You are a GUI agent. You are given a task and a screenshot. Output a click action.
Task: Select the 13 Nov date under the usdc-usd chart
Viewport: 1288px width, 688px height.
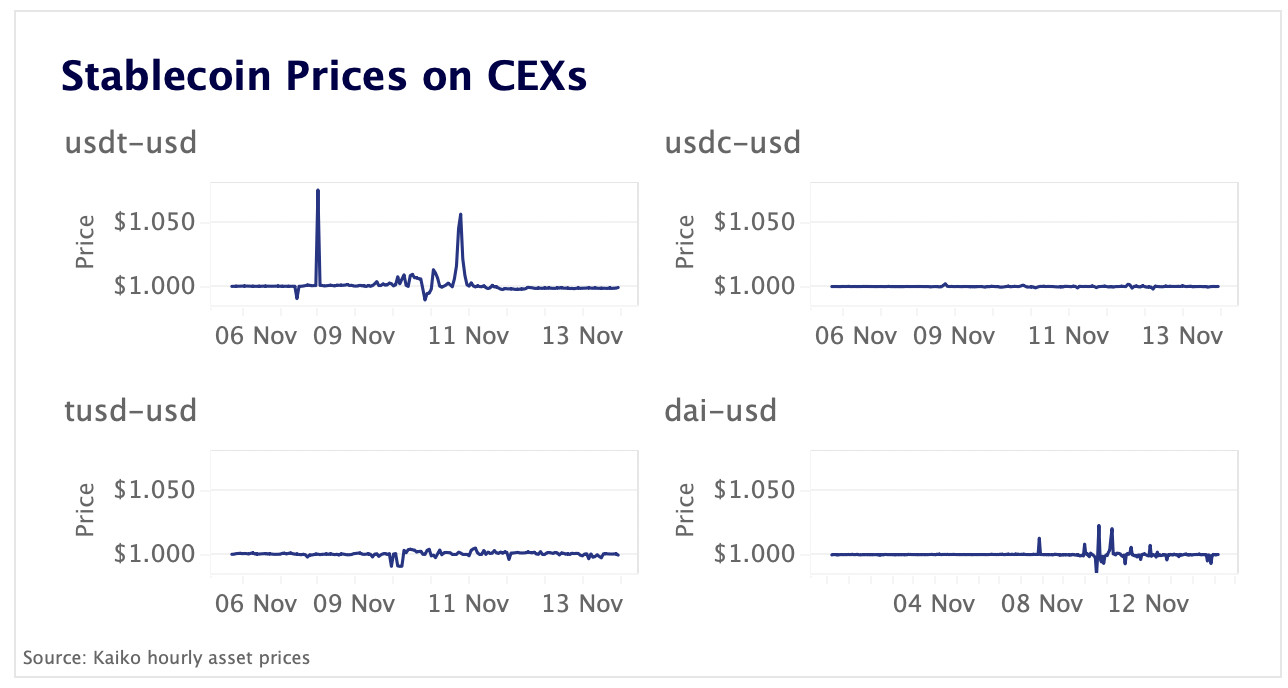pyautogui.click(x=1183, y=335)
